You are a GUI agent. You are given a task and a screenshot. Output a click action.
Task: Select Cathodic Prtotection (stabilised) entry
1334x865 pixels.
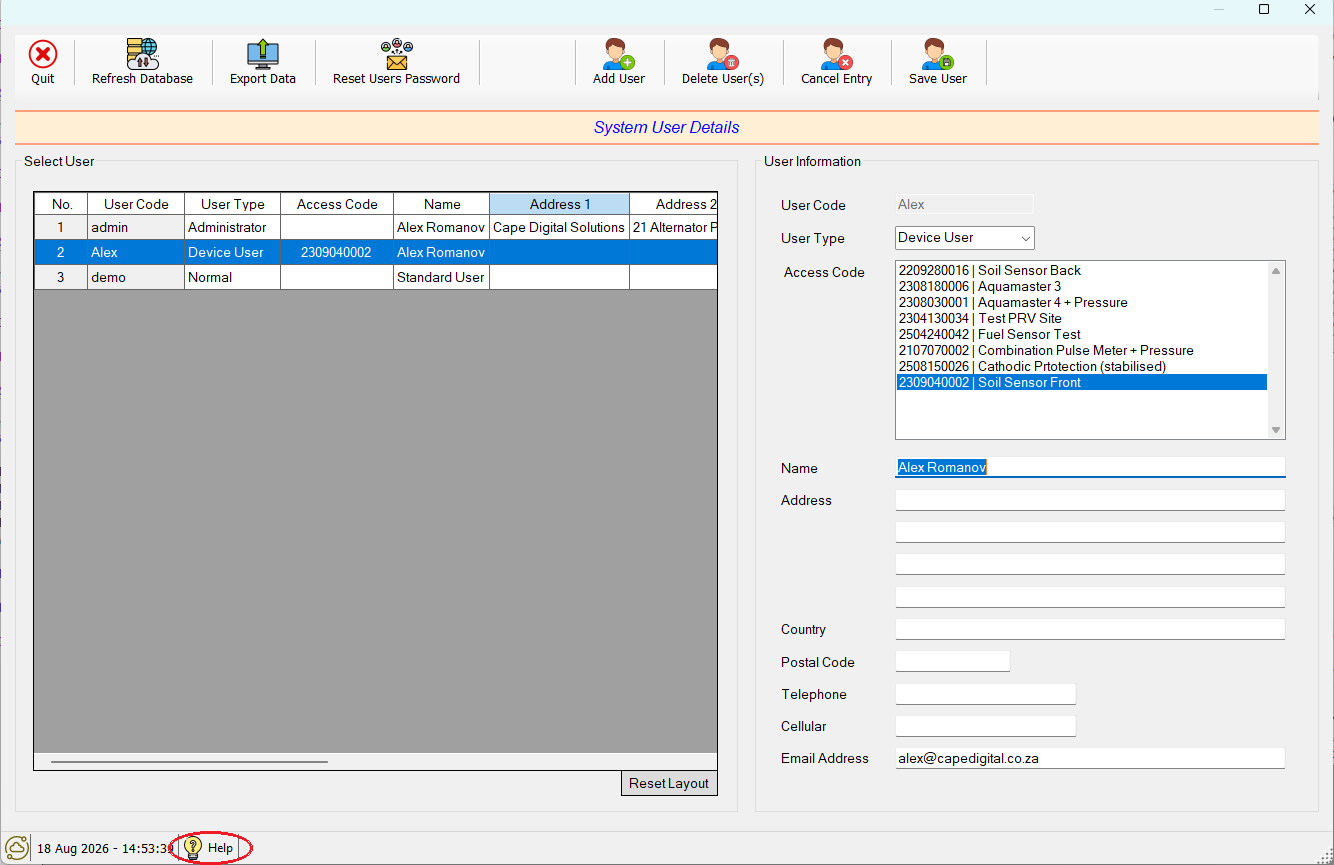coord(1082,366)
